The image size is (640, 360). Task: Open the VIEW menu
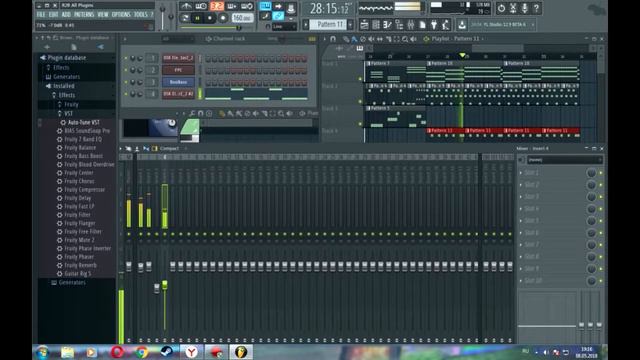[103, 15]
